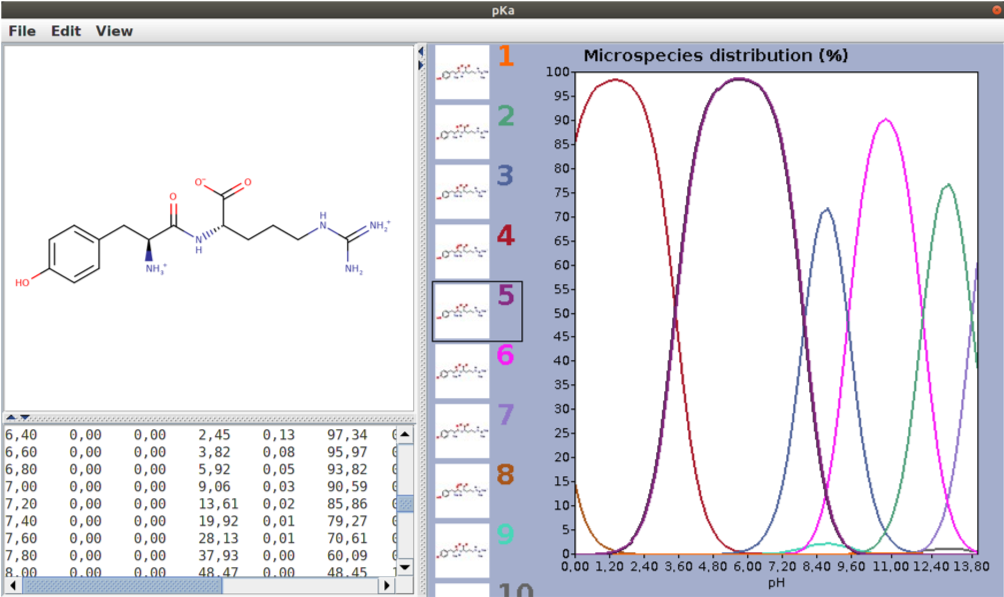Select microspecies 8 thumbnail

[462, 491]
